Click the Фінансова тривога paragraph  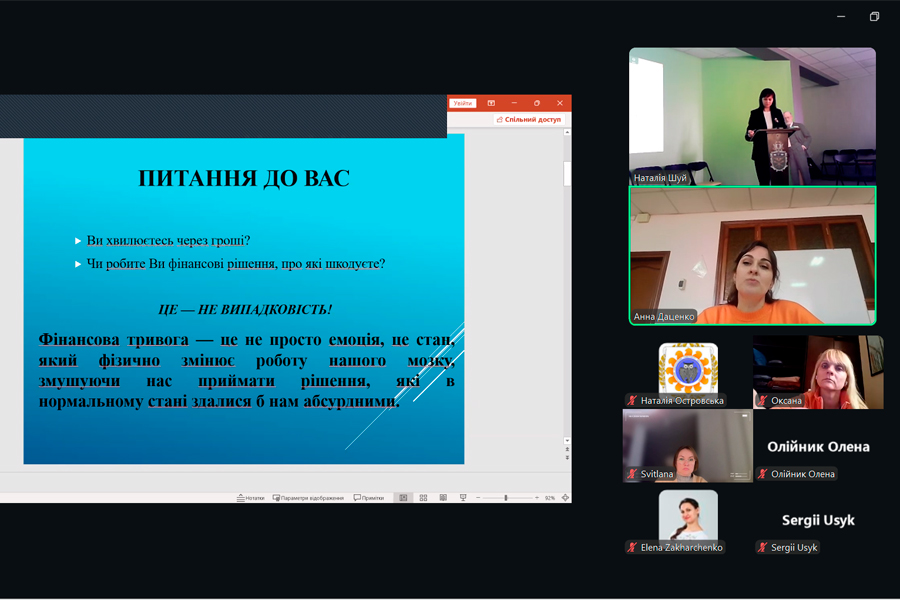[x=247, y=370]
